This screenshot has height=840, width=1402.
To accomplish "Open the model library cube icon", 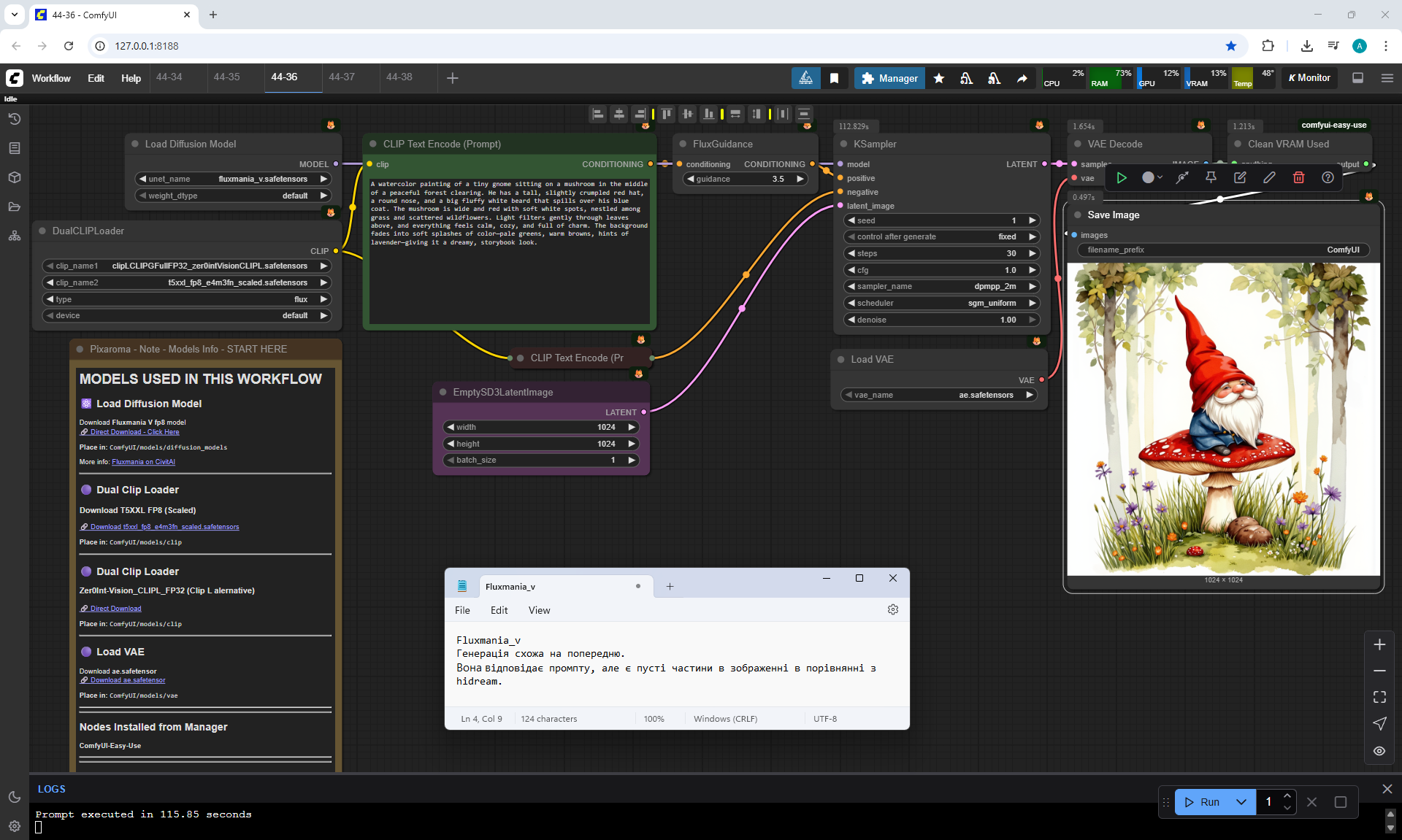I will pyautogui.click(x=15, y=177).
